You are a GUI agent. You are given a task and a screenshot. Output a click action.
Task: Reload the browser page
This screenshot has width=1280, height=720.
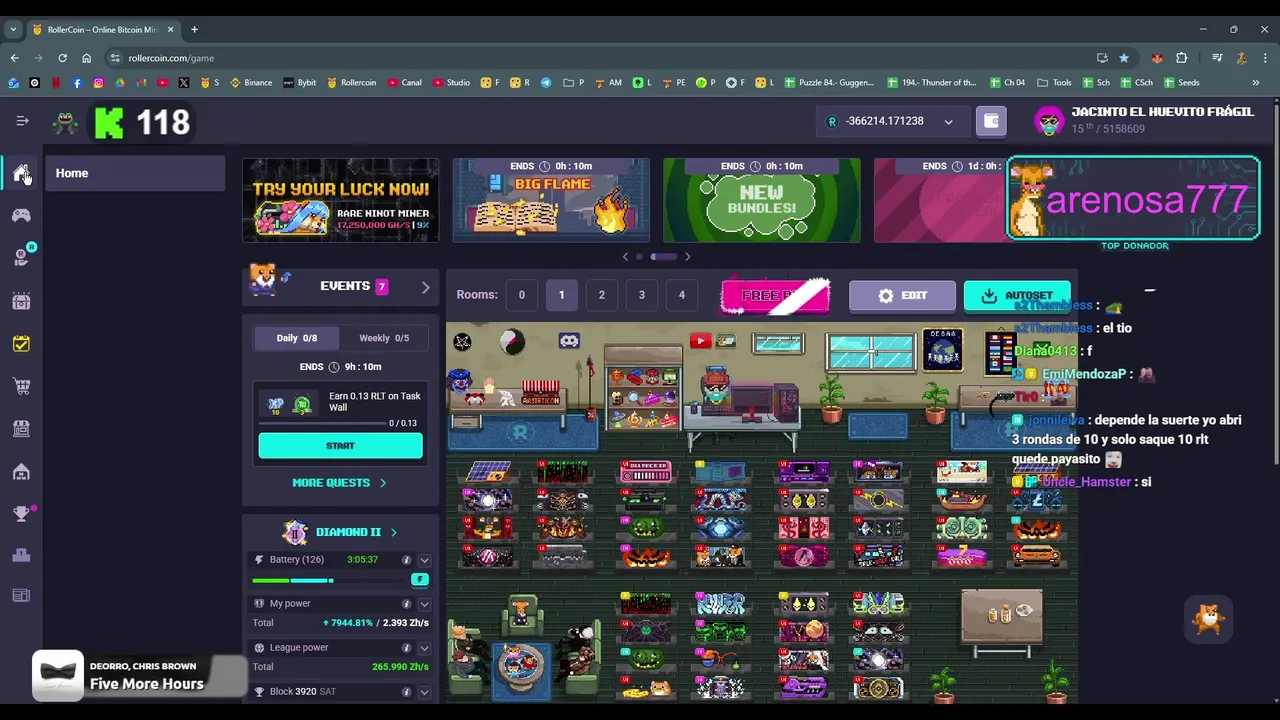pos(62,58)
